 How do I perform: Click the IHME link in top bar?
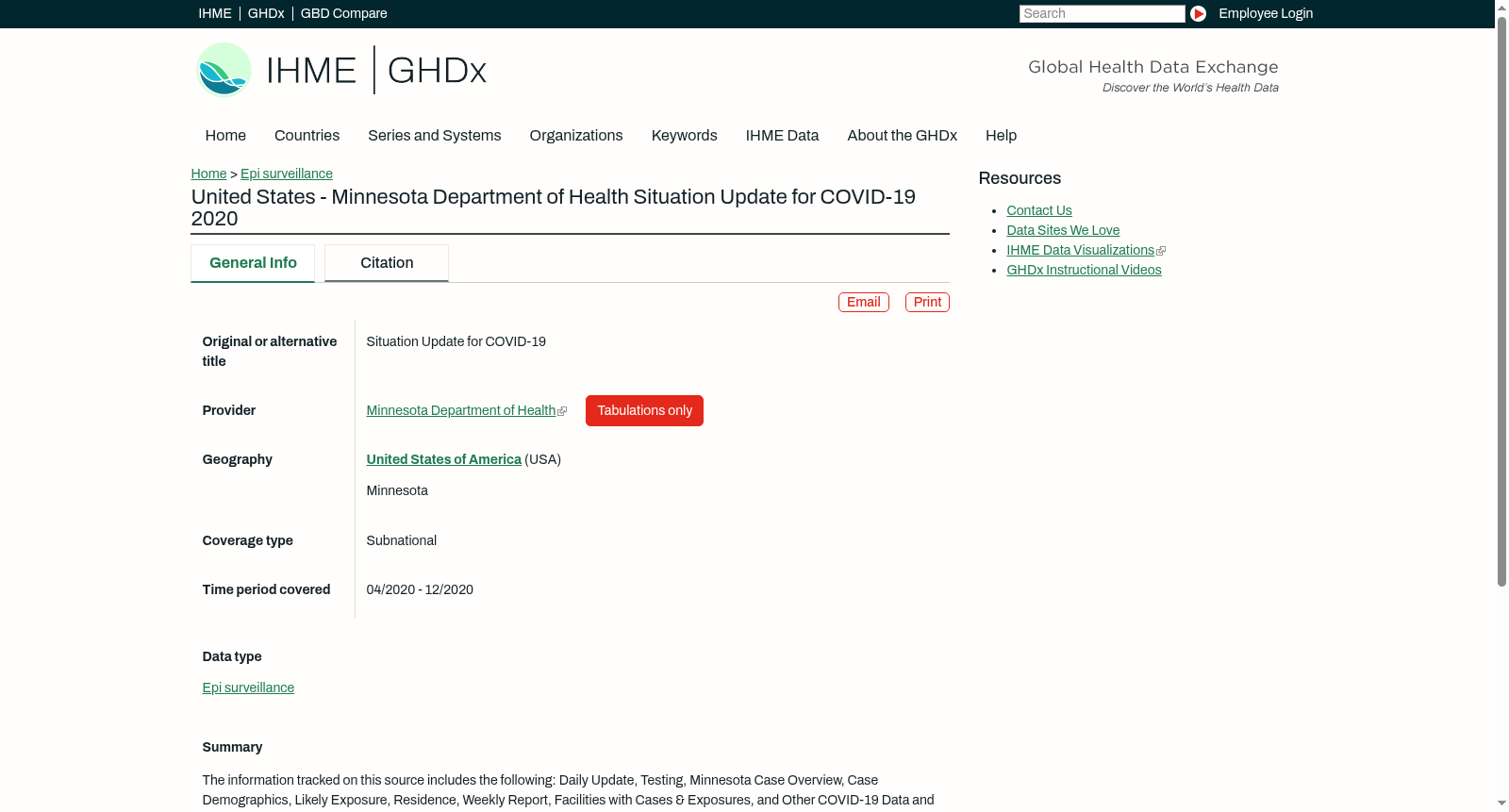[x=215, y=13]
